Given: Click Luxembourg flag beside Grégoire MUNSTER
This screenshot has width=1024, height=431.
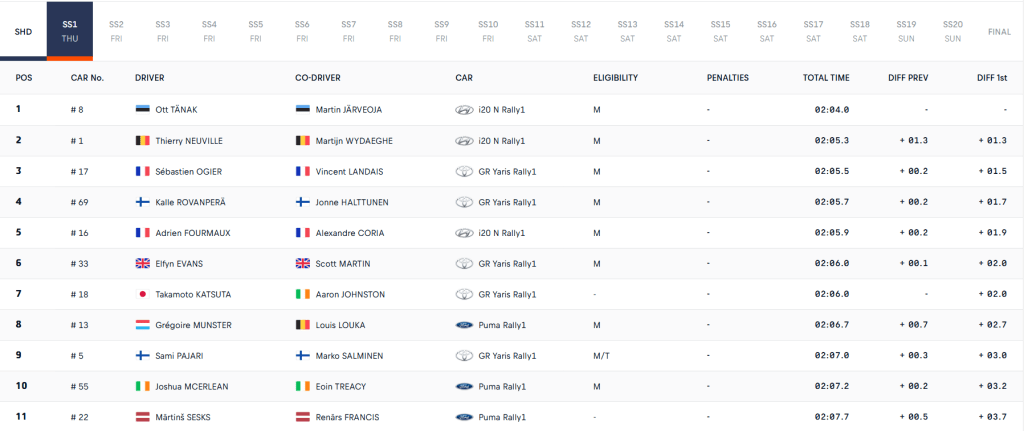Looking at the screenshot, I should click(142, 325).
